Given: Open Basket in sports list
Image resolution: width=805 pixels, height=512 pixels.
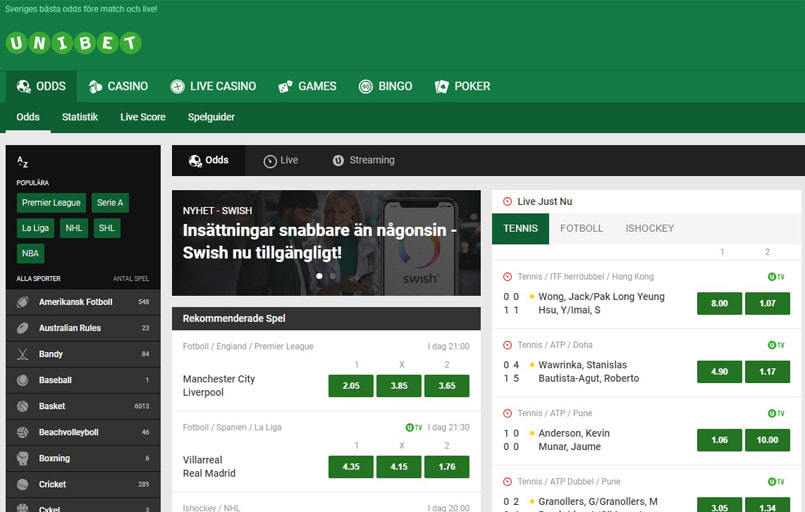Looking at the screenshot, I should point(83,406).
